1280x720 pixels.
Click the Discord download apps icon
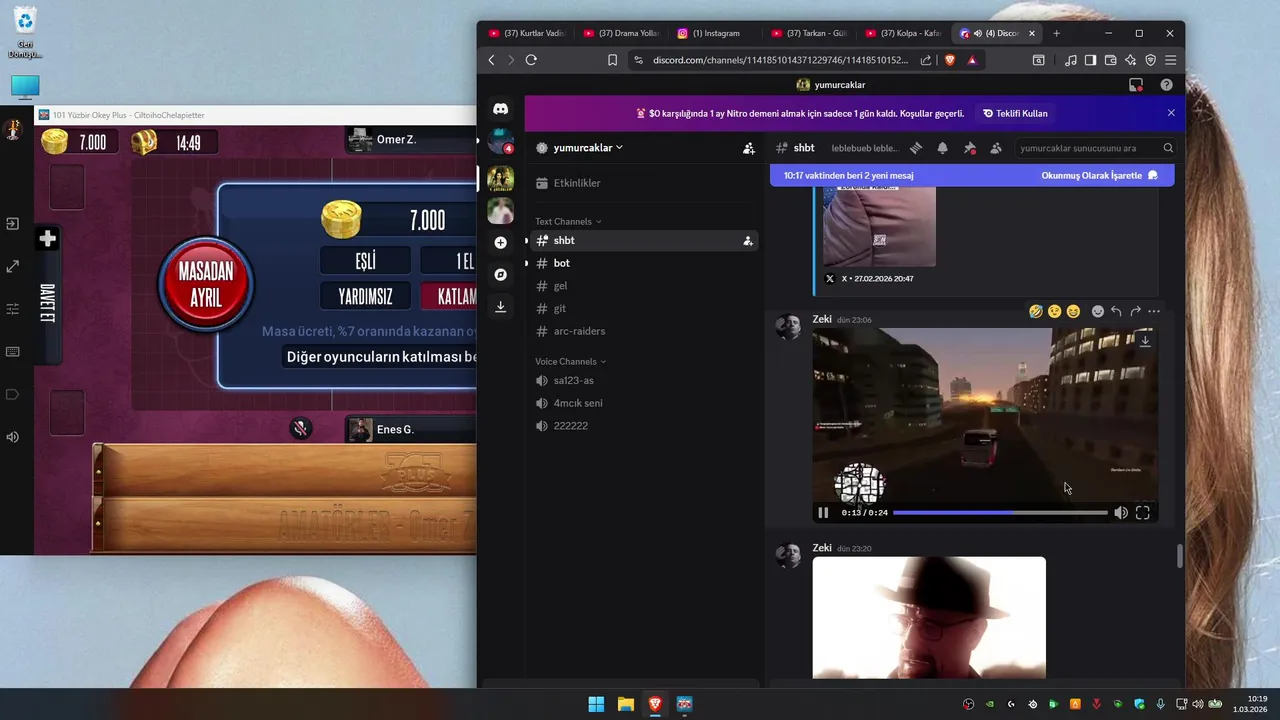coord(500,306)
